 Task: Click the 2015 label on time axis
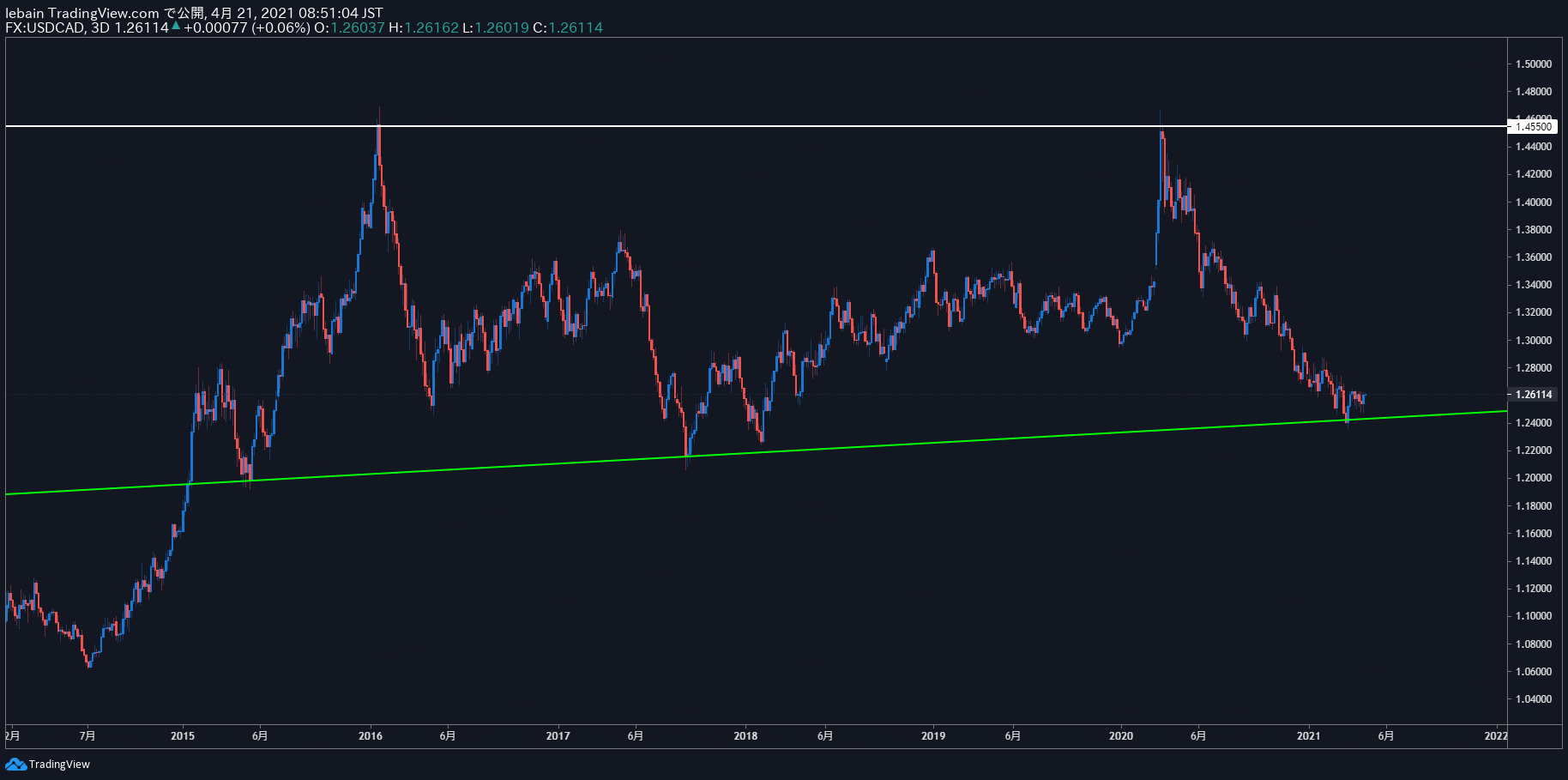point(183,735)
